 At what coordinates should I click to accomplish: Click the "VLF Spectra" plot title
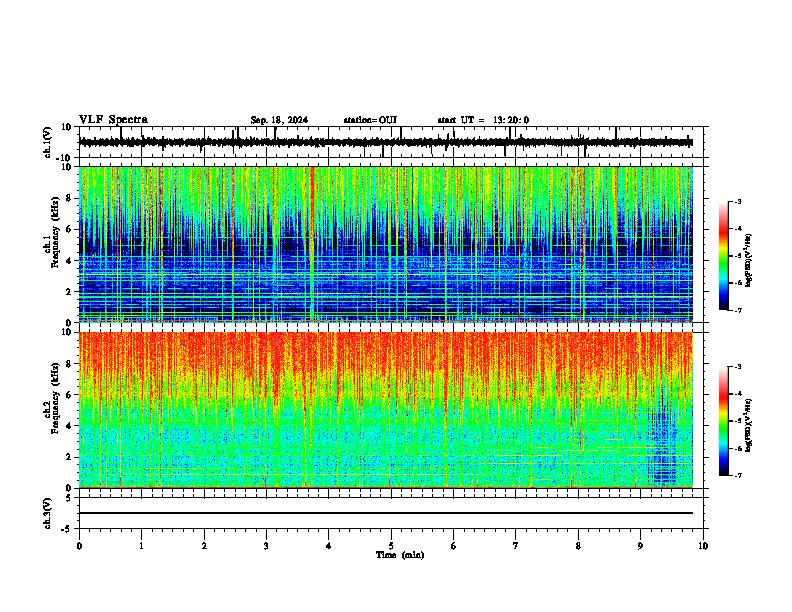113,120
